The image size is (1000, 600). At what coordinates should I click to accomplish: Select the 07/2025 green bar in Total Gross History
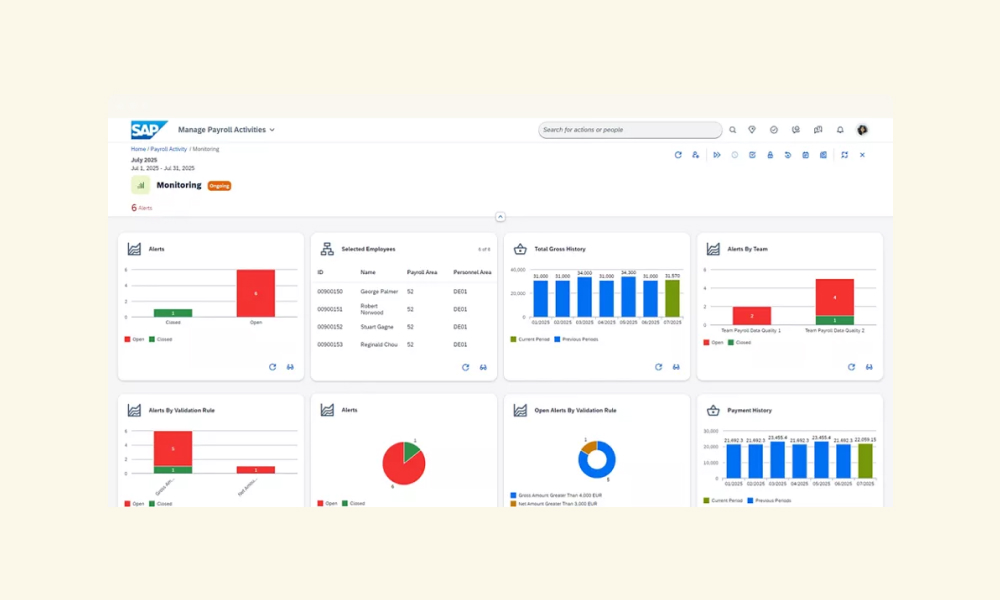(672, 298)
